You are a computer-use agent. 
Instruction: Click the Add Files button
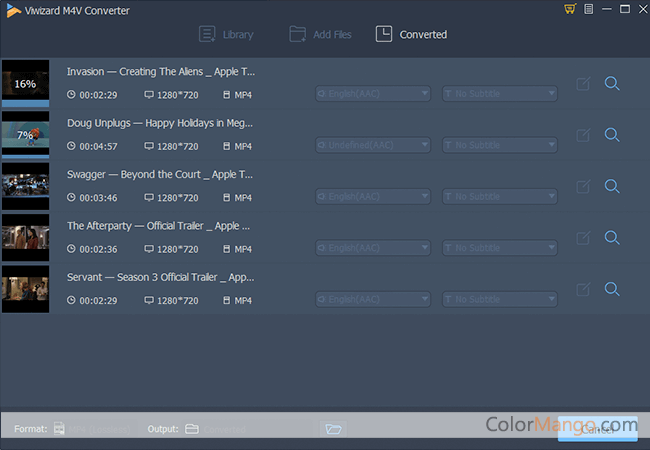tap(320, 35)
